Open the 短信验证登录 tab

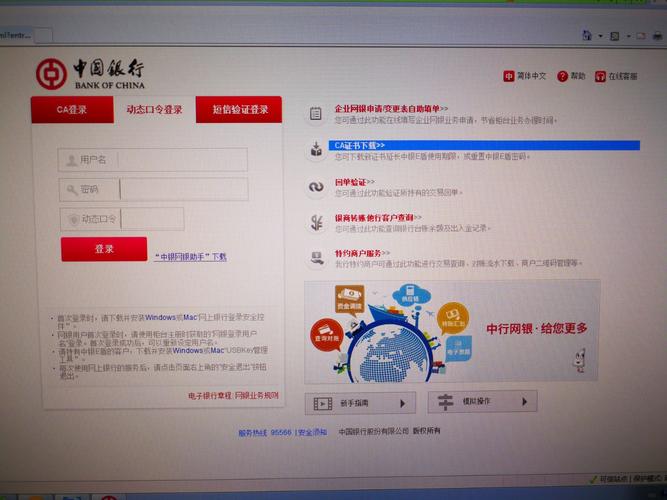point(239,110)
